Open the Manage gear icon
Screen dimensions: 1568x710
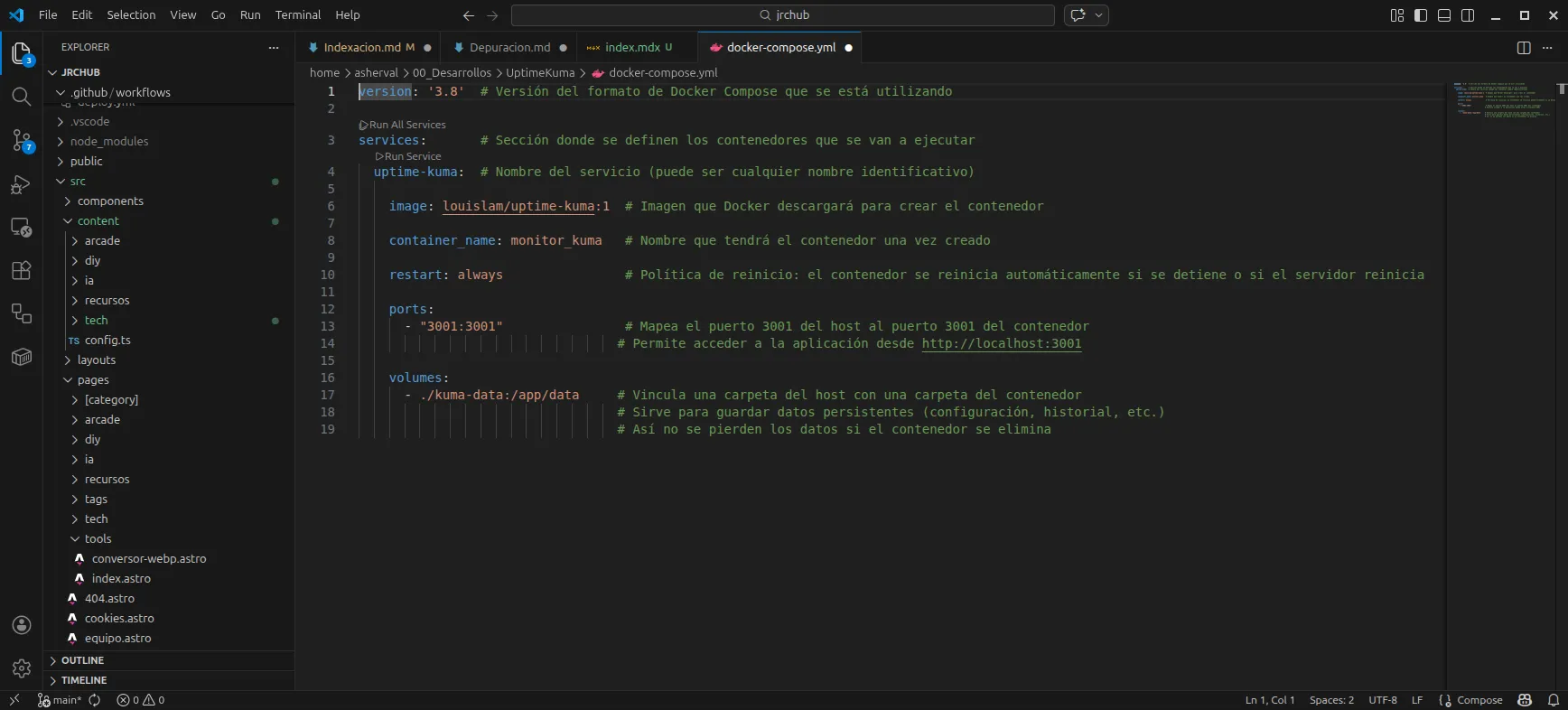[x=22, y=668]
